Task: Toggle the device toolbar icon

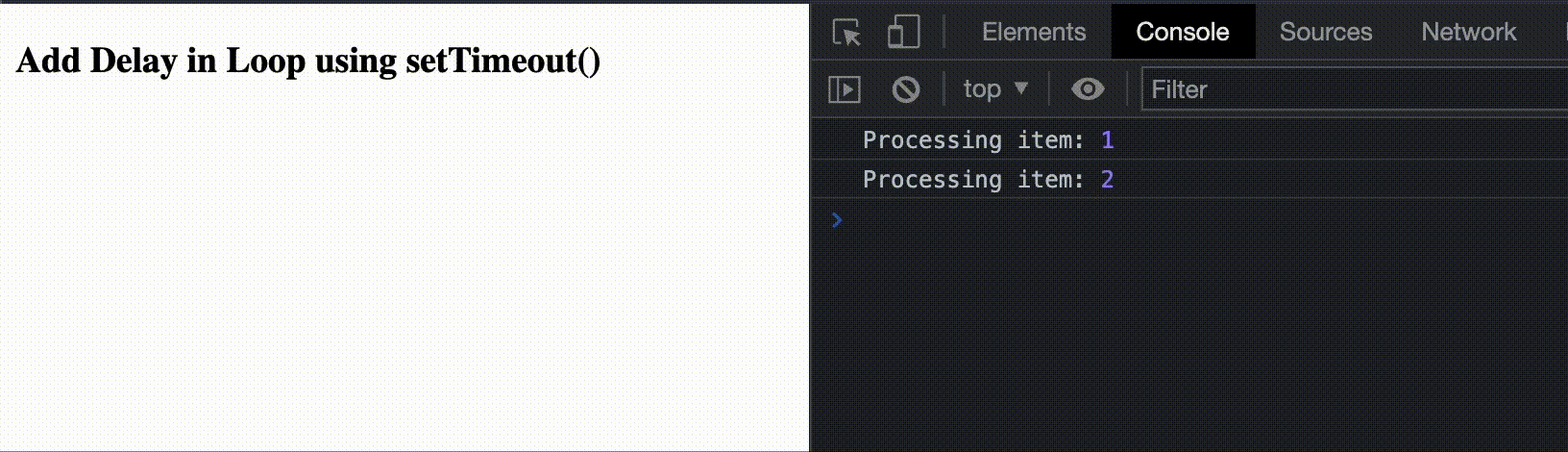Action: tap(903, 32)
